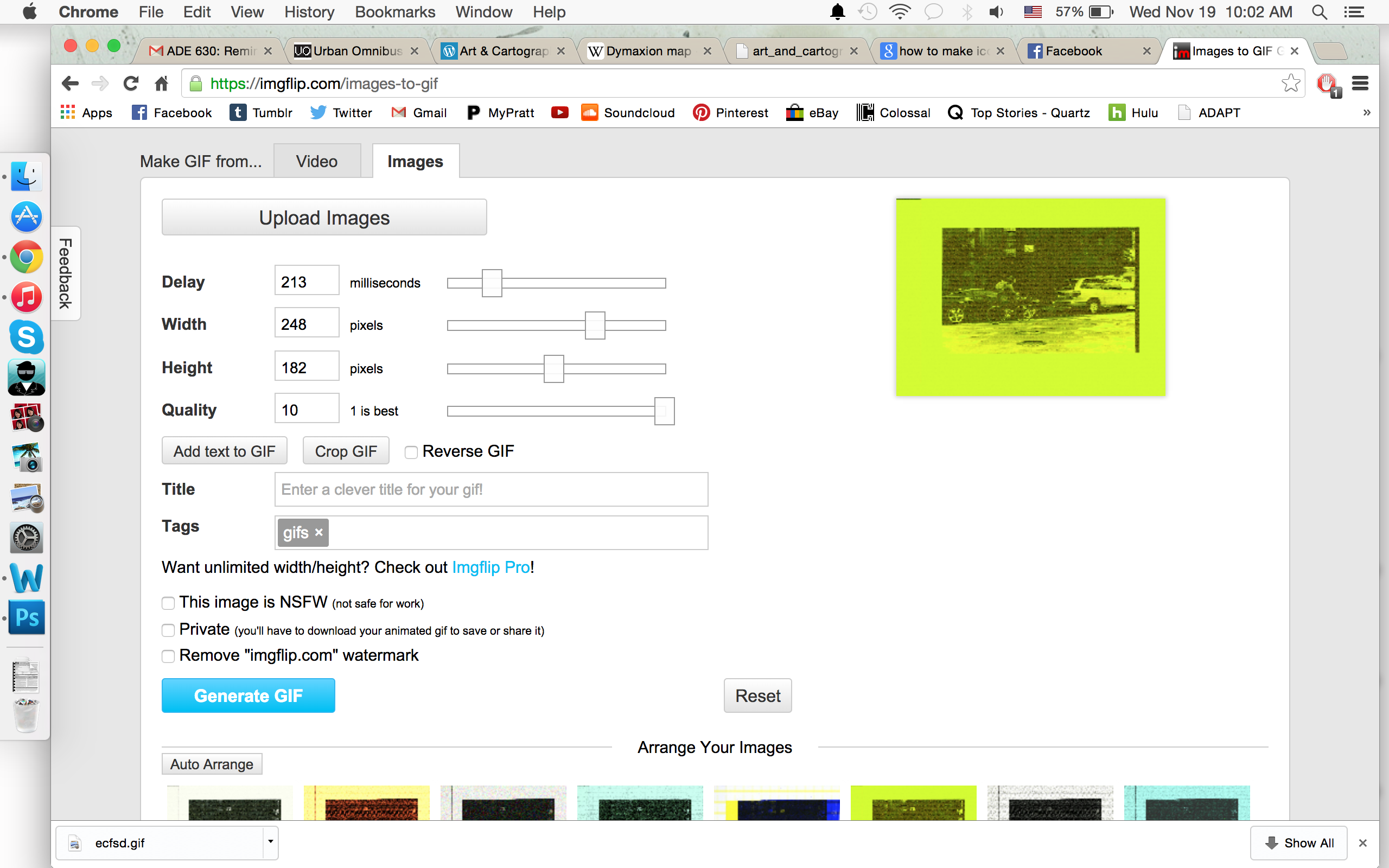Enable the Private download checkbox
Viewport: 1389px width, 868px height.
tap(168, 630)
